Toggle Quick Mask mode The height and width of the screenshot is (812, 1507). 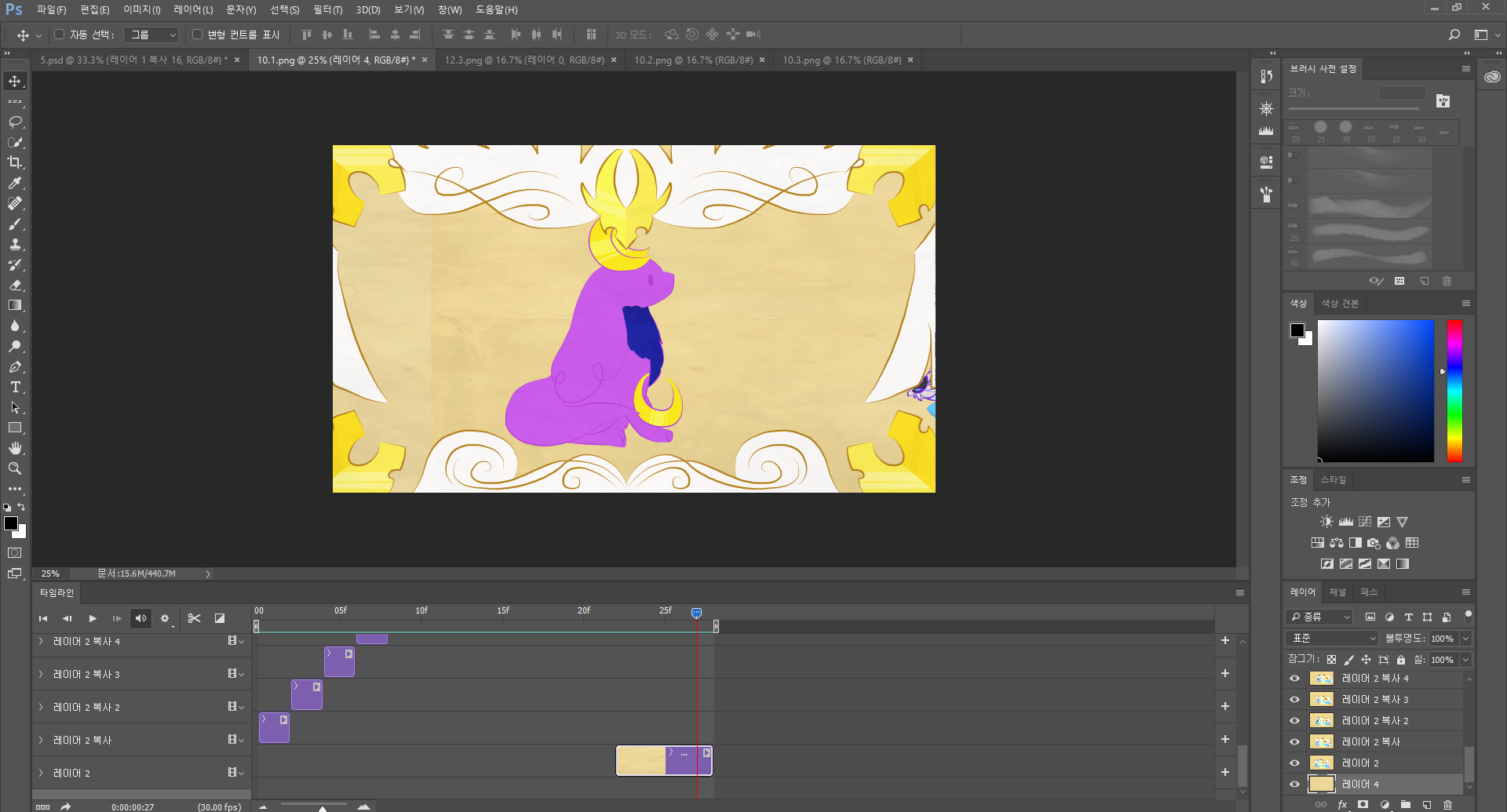point(15,553)
